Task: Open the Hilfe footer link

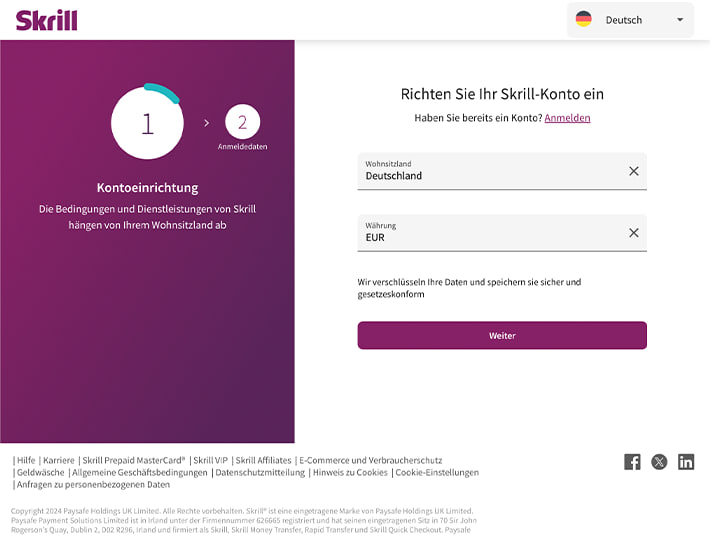Action: (26, 460)
